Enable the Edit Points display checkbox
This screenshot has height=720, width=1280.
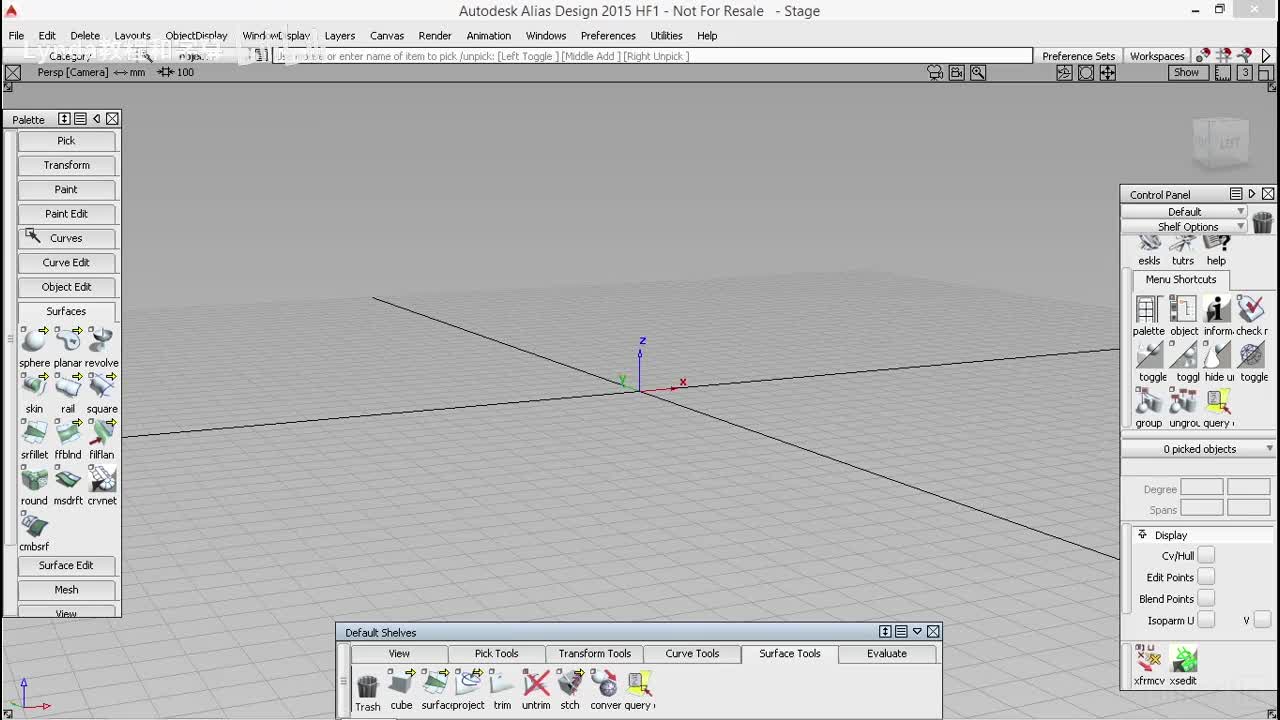tap(1206, 577)
